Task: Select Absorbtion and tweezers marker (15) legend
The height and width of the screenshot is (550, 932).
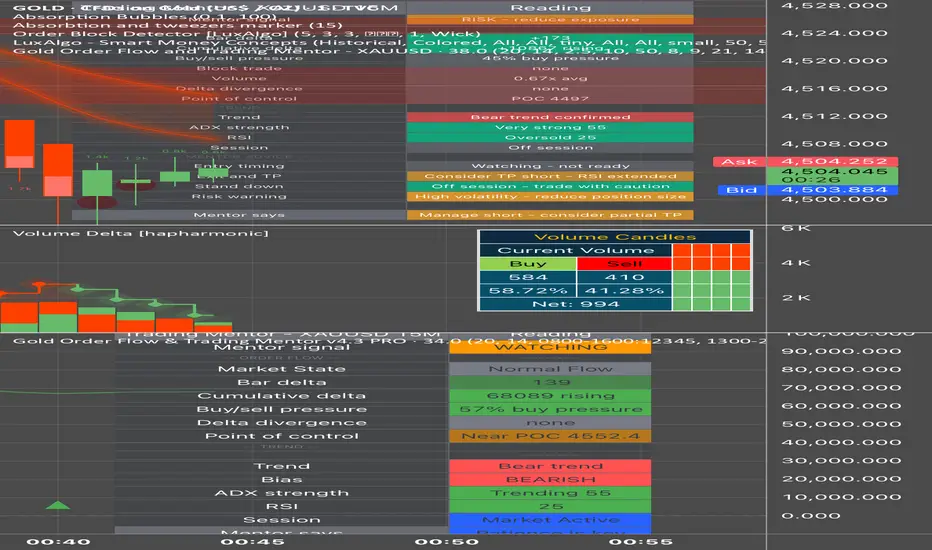Action: pos(177,26)
